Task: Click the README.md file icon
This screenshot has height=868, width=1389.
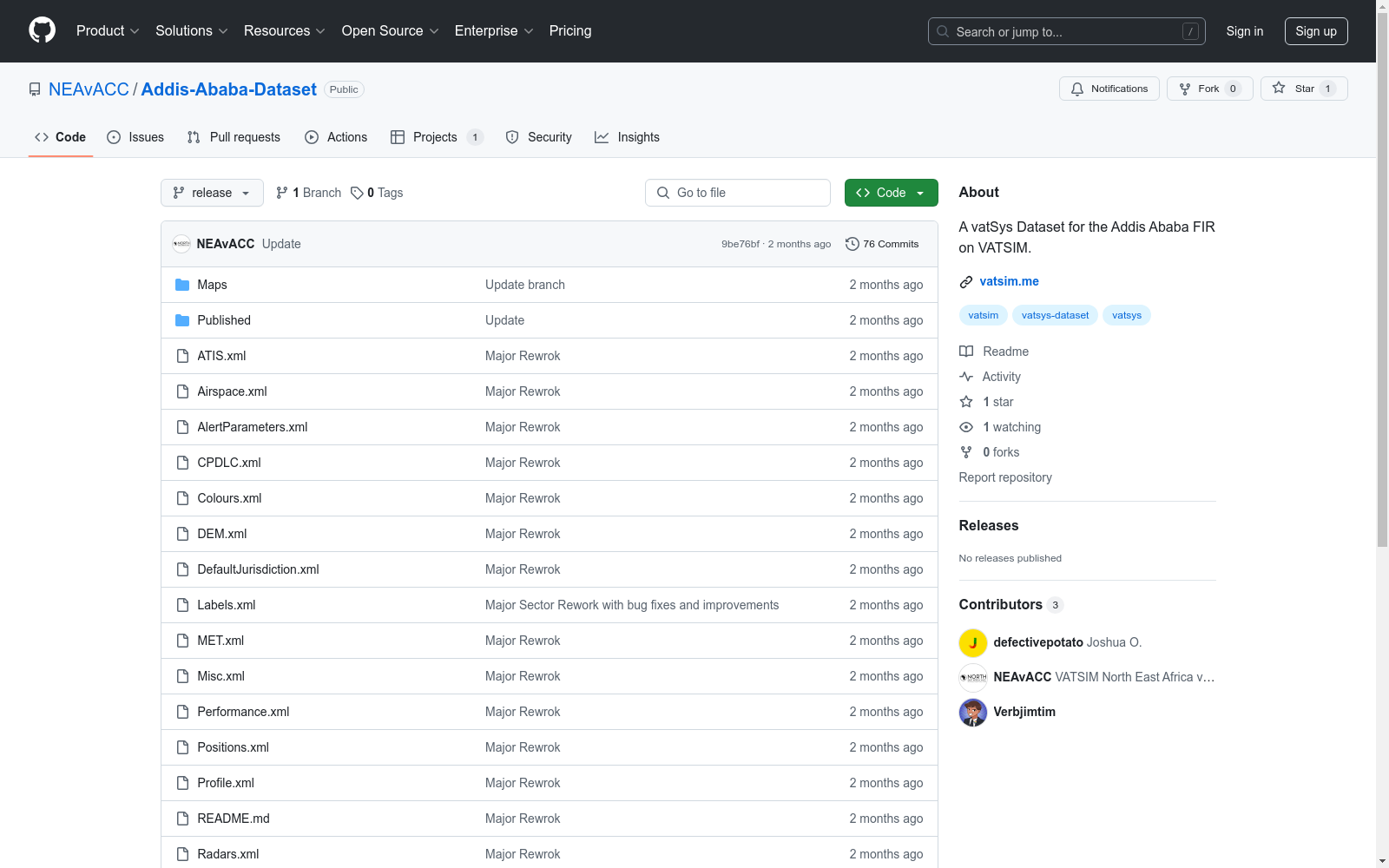Action: (x=182, y=819)
